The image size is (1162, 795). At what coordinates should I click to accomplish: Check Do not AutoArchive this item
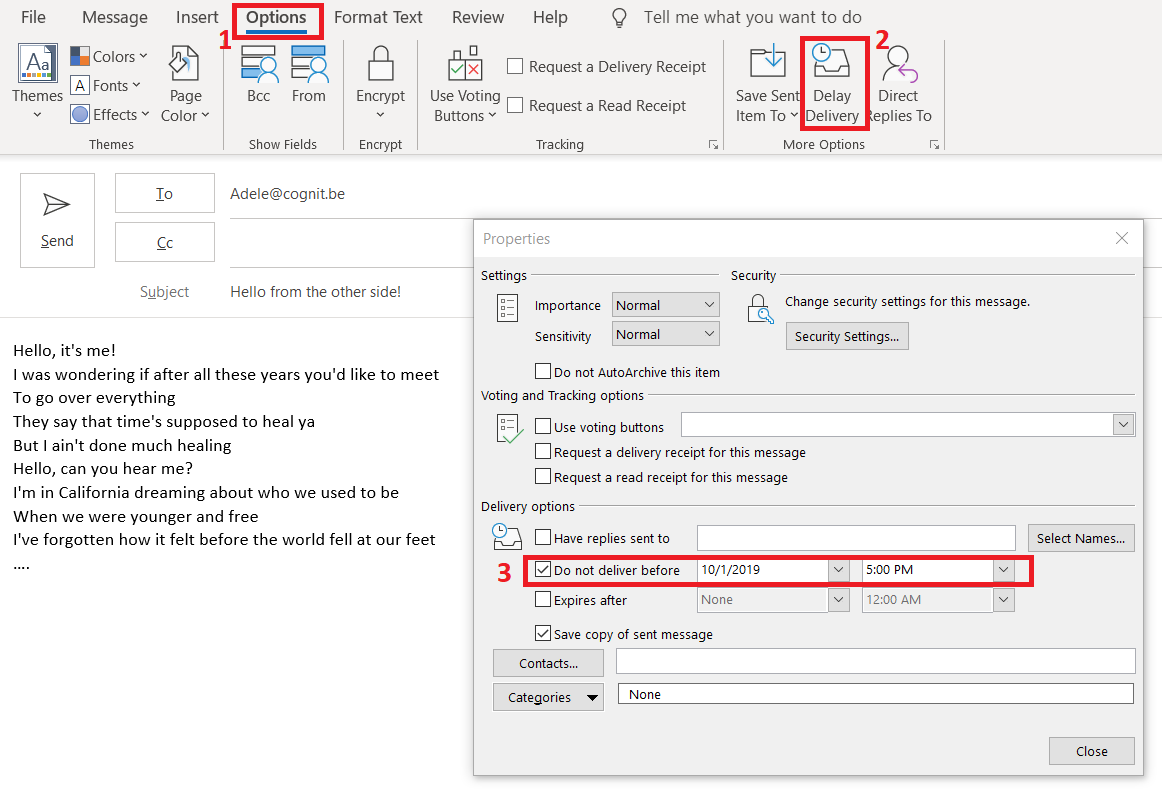click(543, 371)
